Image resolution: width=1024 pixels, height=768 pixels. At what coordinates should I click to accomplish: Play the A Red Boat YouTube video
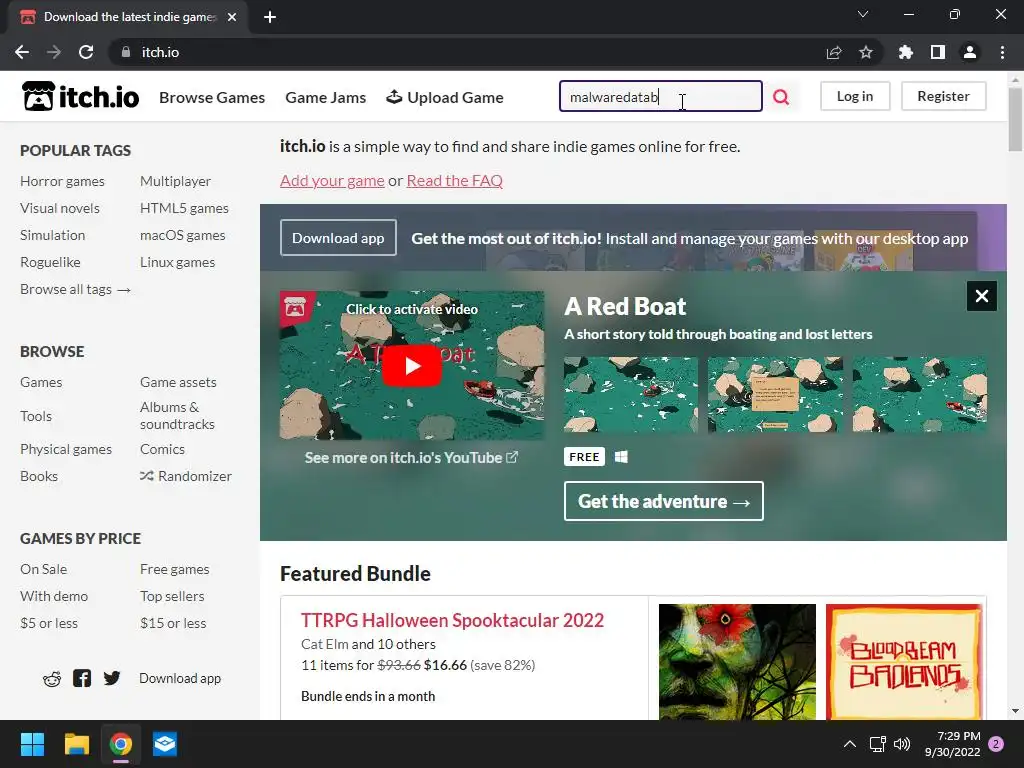pos(411,366)
